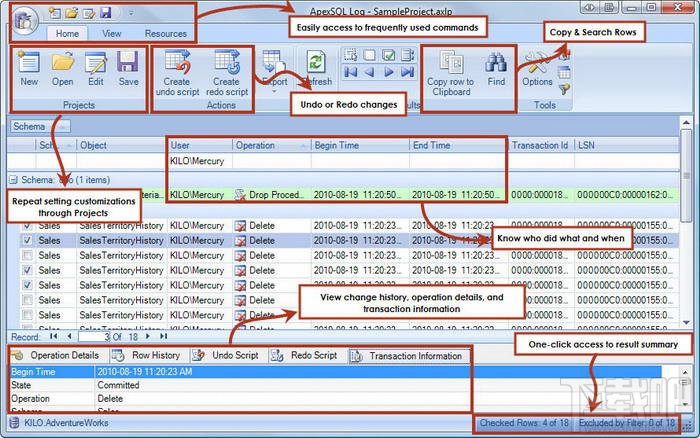Sort by the End Time column header
Image resolution: width=700 pixels, height=438 pixels.
(x=458, y=145)
